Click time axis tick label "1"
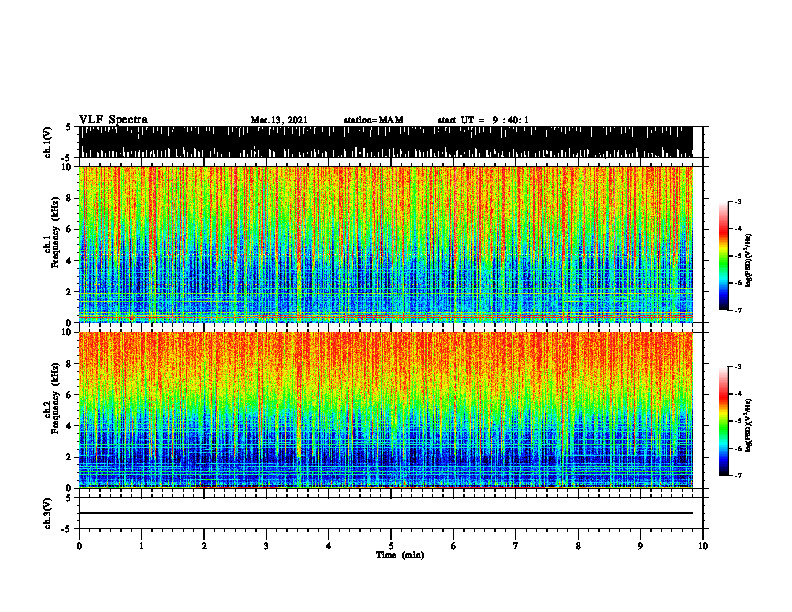This screenshot has width=792, height=612. [141, 546]
